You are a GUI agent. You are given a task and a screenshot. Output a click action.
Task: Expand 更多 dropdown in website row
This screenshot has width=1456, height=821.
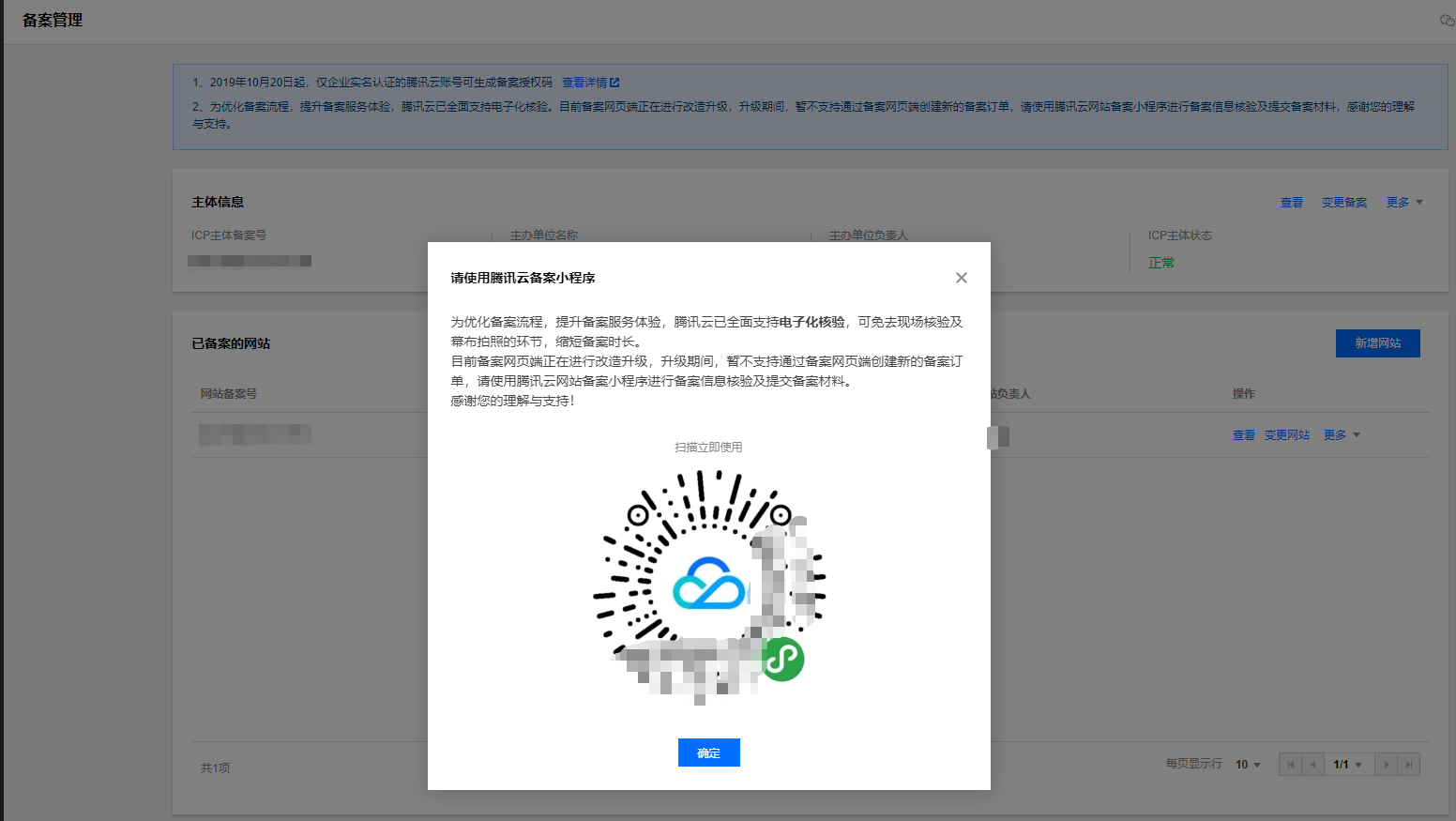1342,435
